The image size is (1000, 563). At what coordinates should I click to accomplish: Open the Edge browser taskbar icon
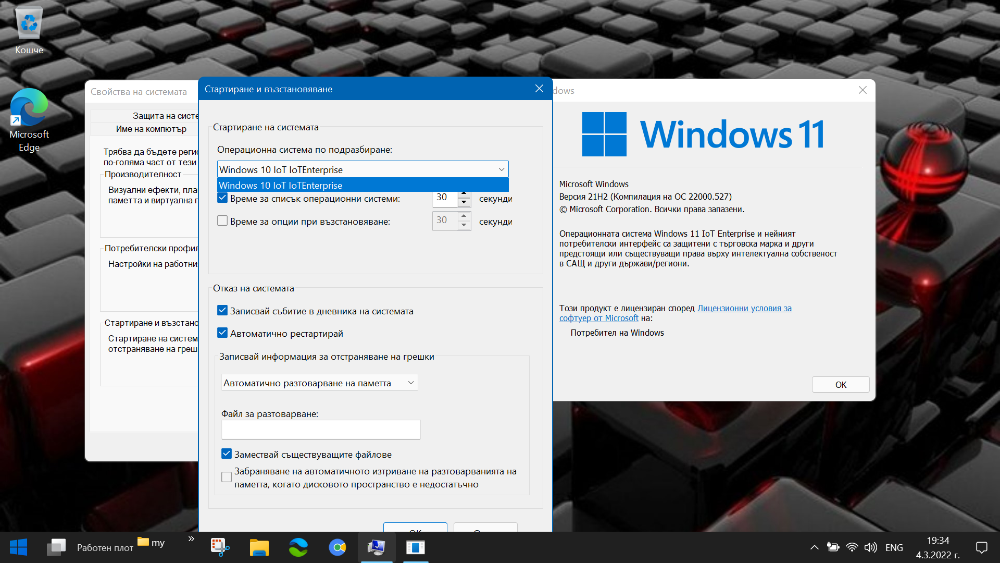pyautogui.click(x=298, y=547)
